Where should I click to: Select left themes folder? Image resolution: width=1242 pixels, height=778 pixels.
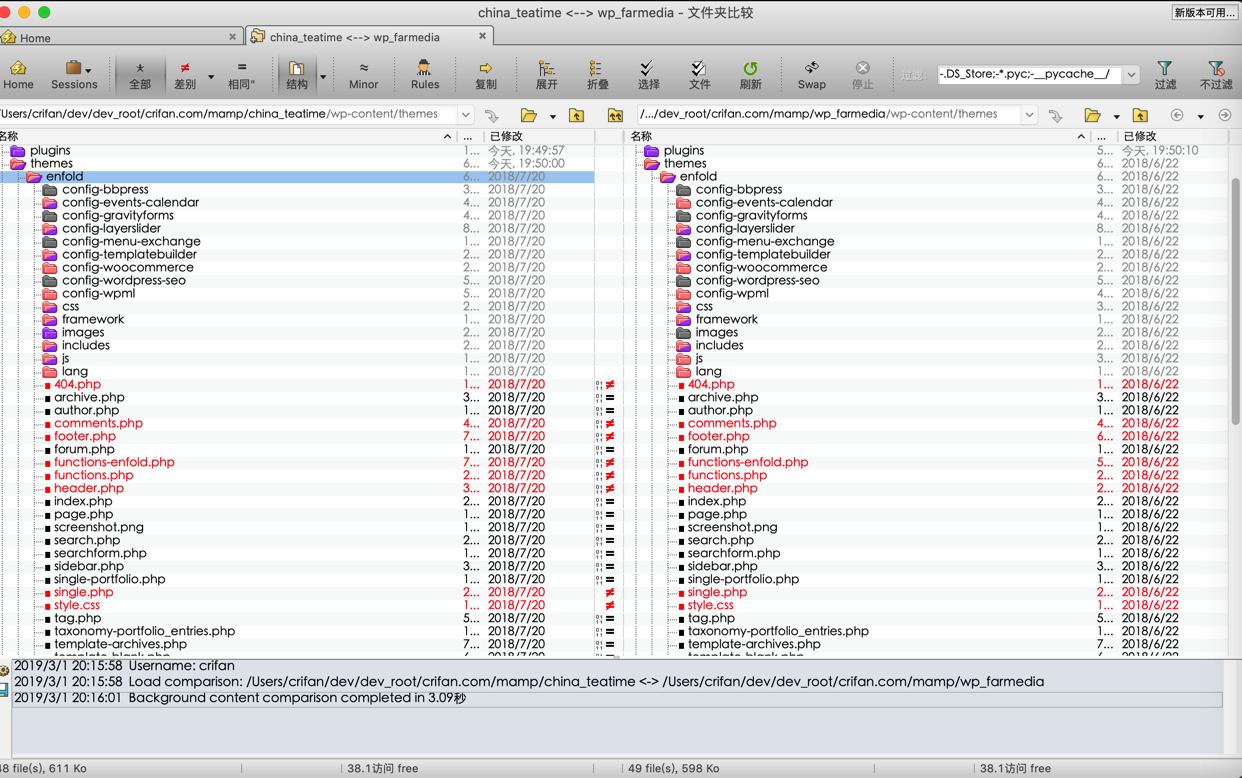pos(51,163)
